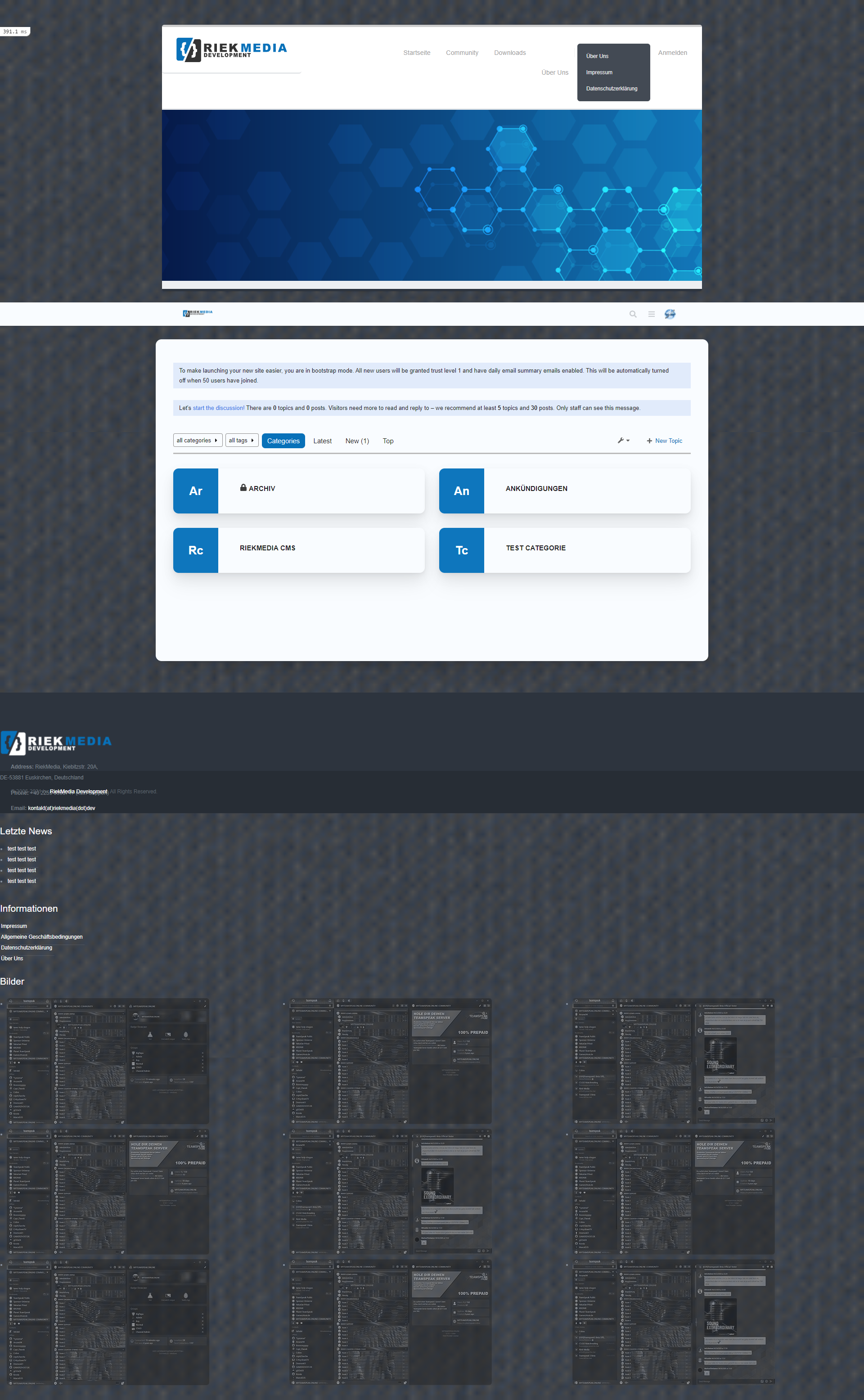The image size is (864, 1400).
Task: Open Datenschutzerklärung link in footer Informationen
Action: 26,947
